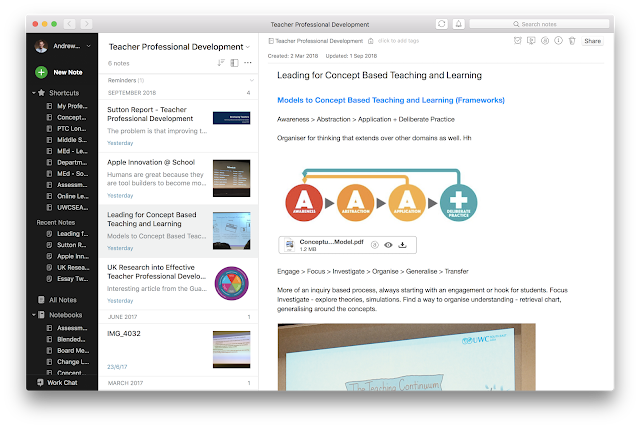
Task: Click the All Notes icon in sidebar
Action: click(x=41, y=299)
